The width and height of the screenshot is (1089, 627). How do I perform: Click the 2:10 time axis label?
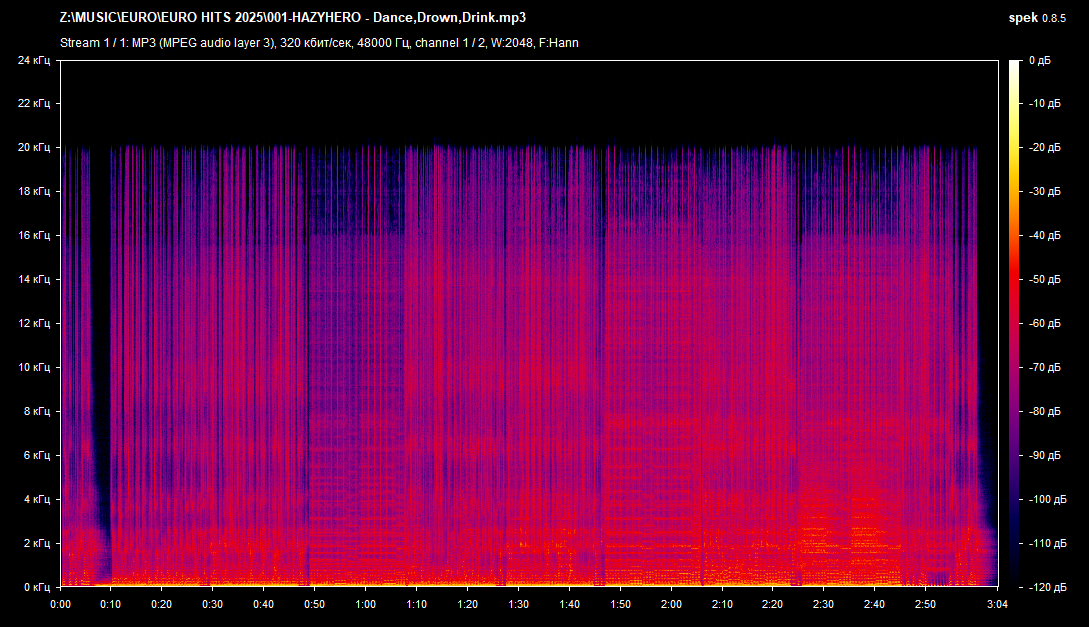click(x=722, y=604)
